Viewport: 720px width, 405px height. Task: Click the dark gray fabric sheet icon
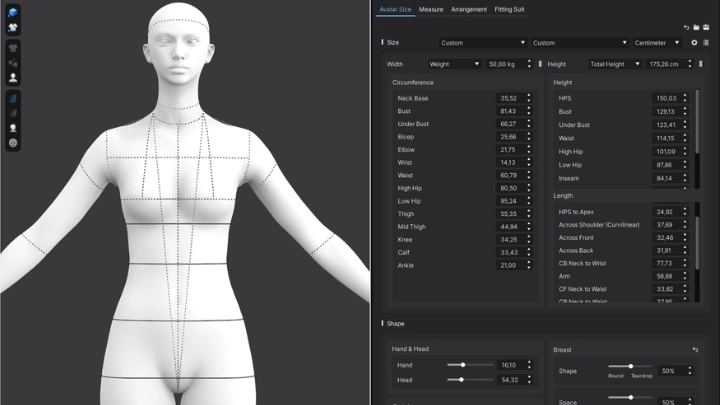pyautogui.click(x=13, y=113)
